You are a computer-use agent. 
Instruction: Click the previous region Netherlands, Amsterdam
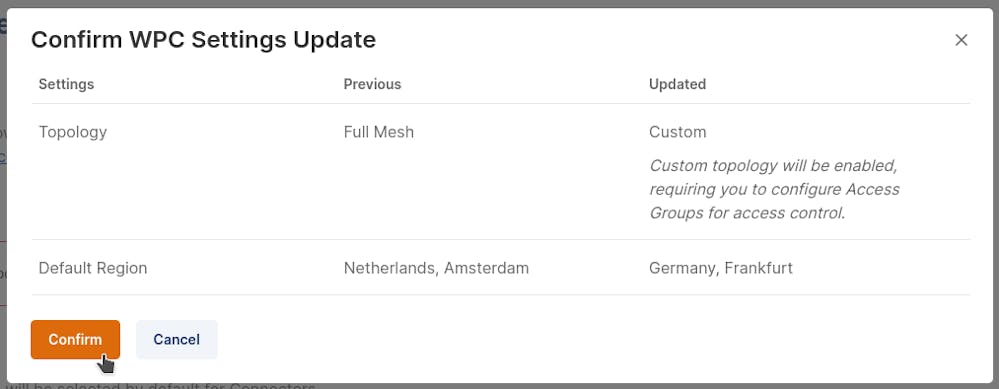point(436,268)
